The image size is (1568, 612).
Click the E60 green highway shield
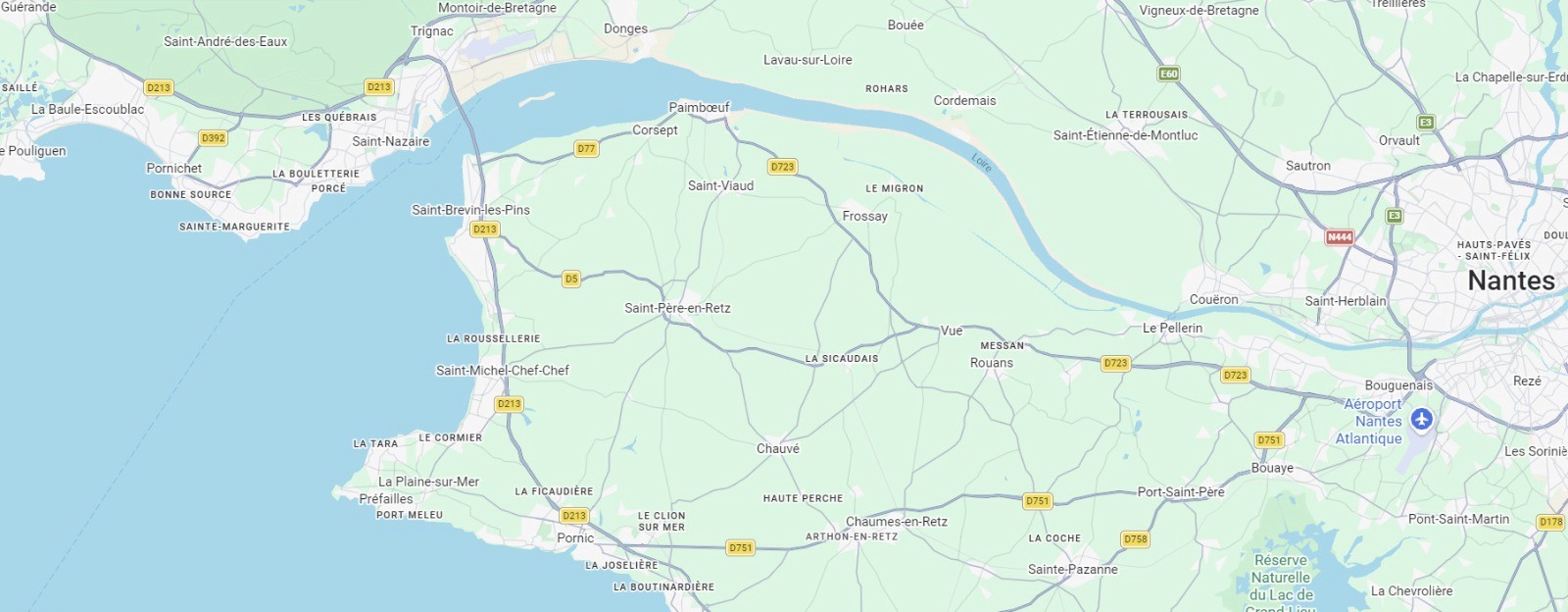(x=1169, y=74)
